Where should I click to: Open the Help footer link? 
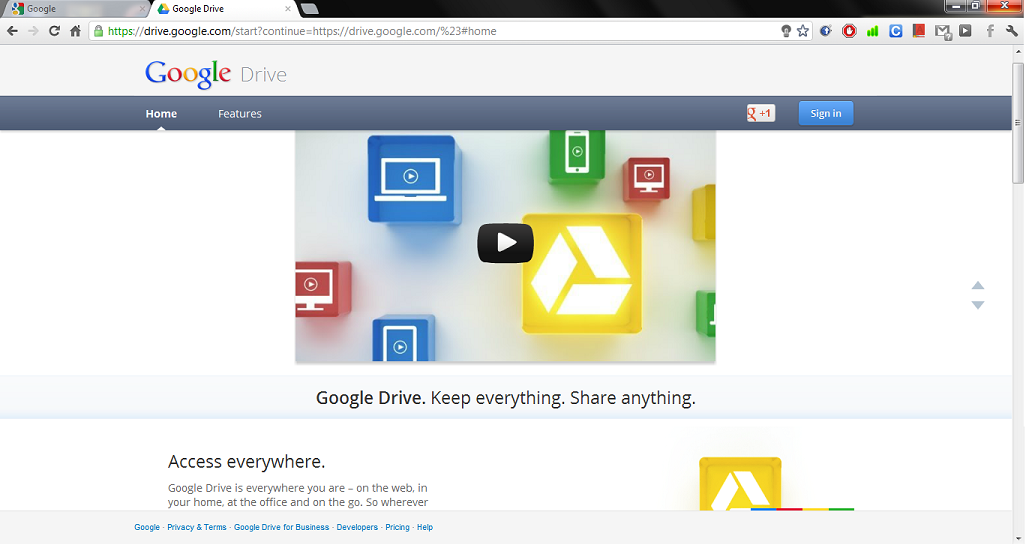pos(425,527)
